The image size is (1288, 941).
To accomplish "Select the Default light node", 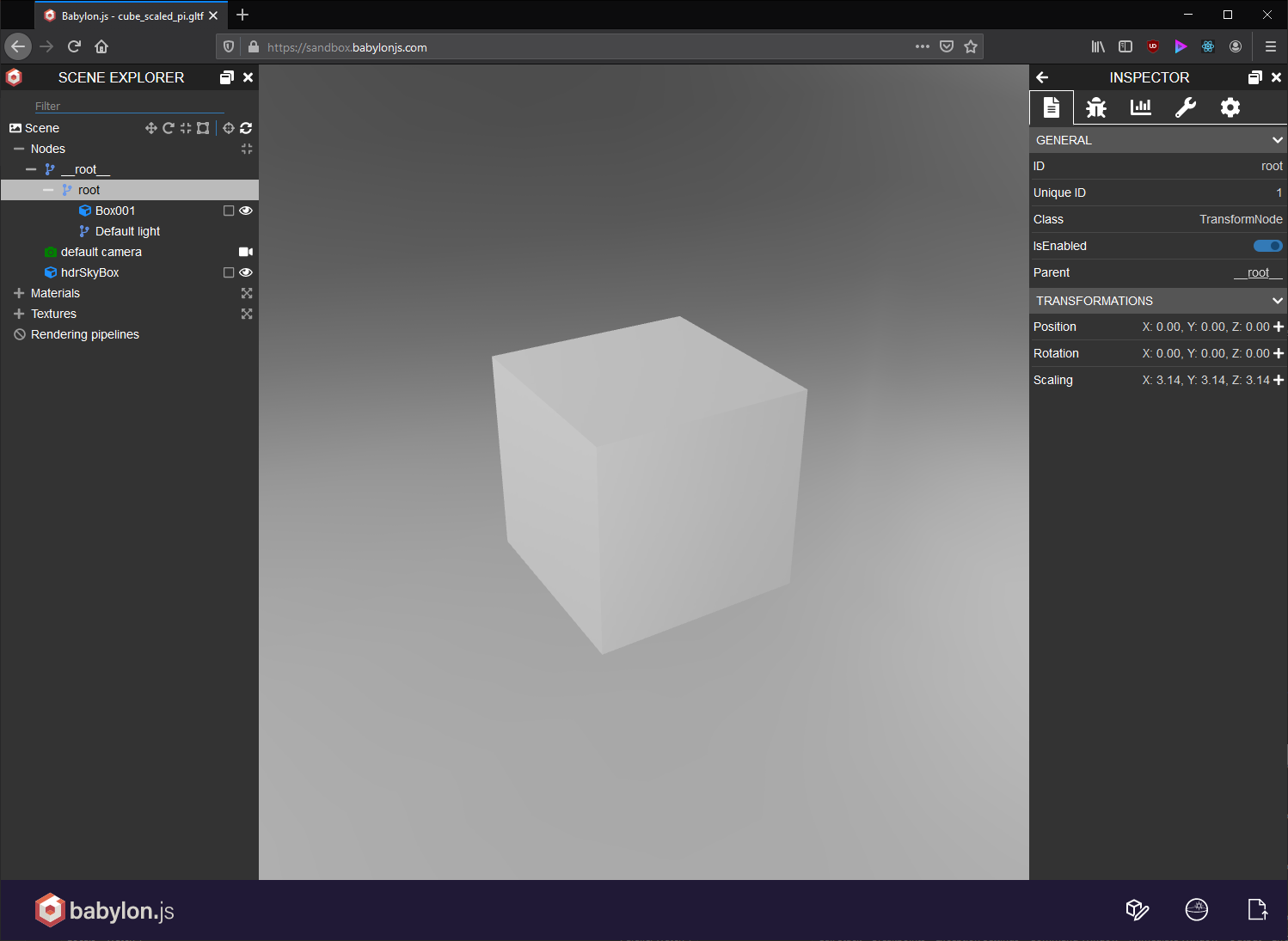I will click(x=127, y=230).
